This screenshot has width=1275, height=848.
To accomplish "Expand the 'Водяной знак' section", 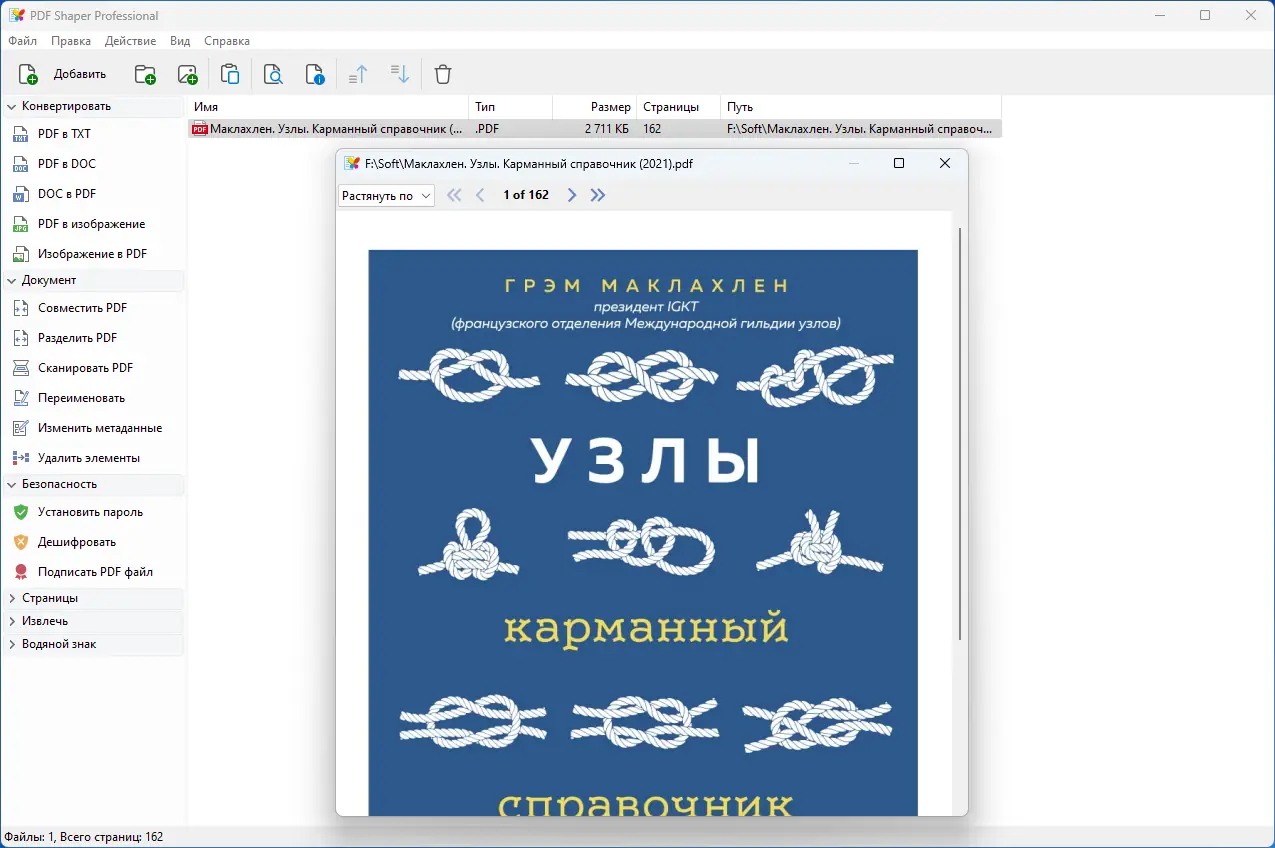I will click(x=58, y=644).
